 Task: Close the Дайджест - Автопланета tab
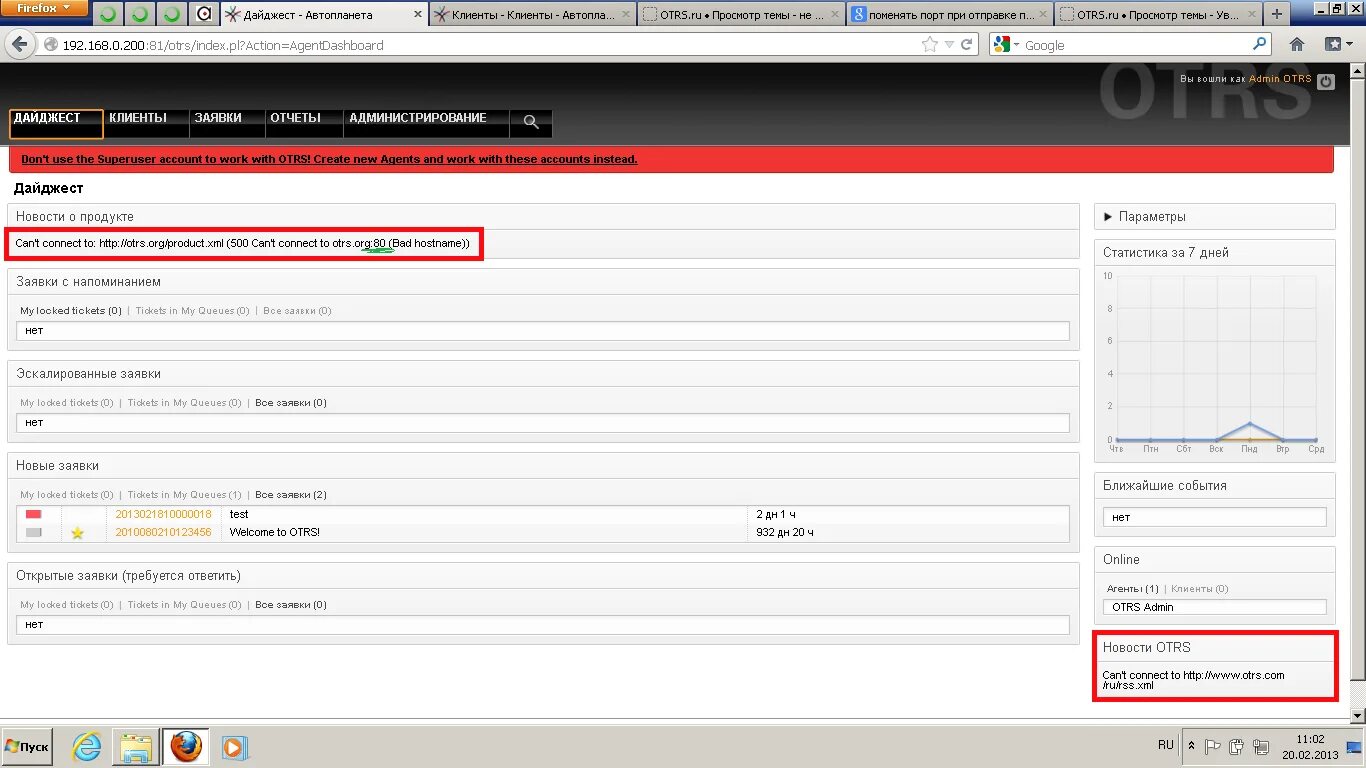416,15
